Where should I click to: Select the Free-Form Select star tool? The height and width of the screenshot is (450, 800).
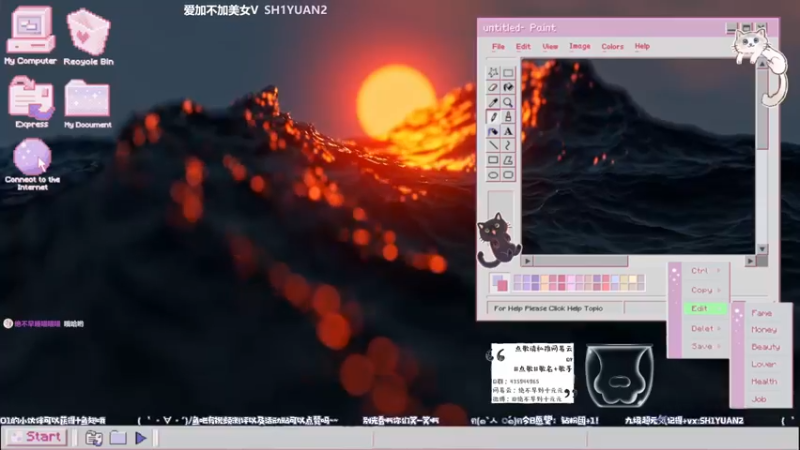tap(493, 73)
